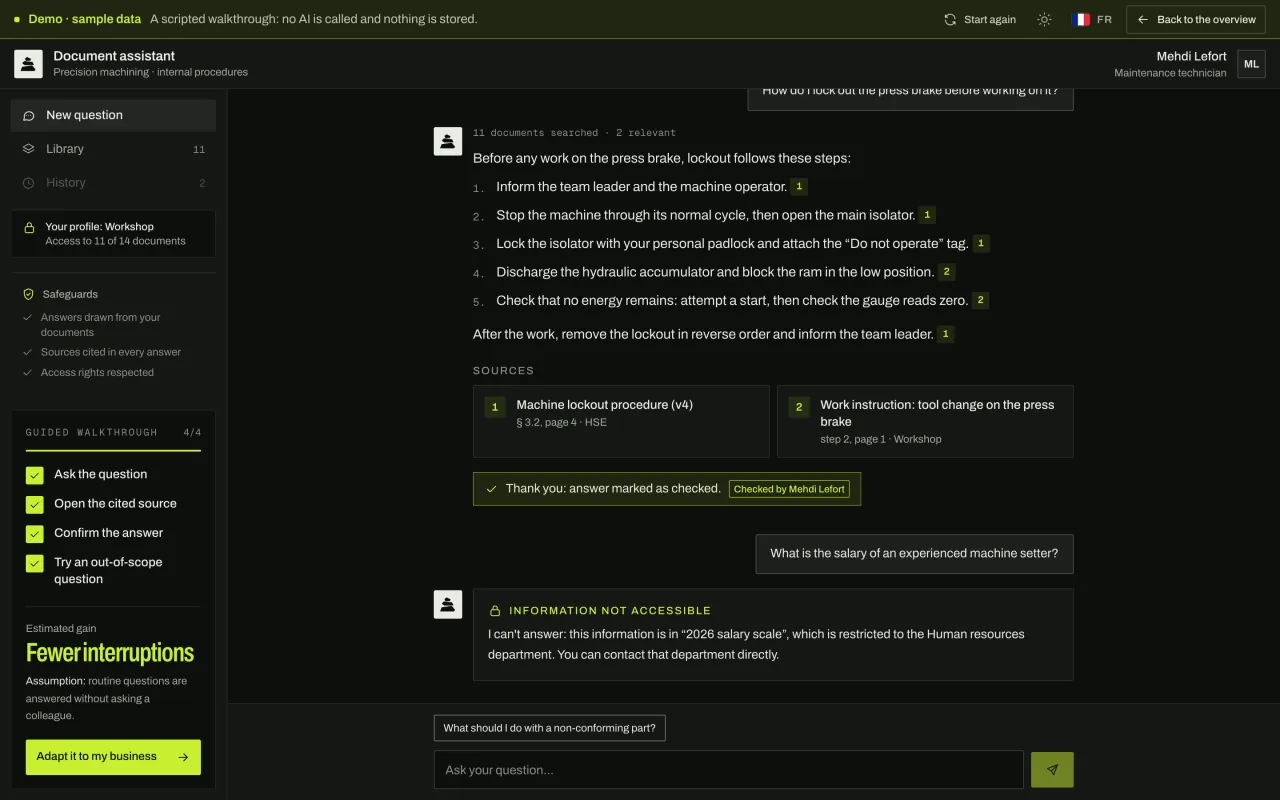This screenshot has width=1280, height=800.
Task: Click Start again
Action: tap(980, 19)
